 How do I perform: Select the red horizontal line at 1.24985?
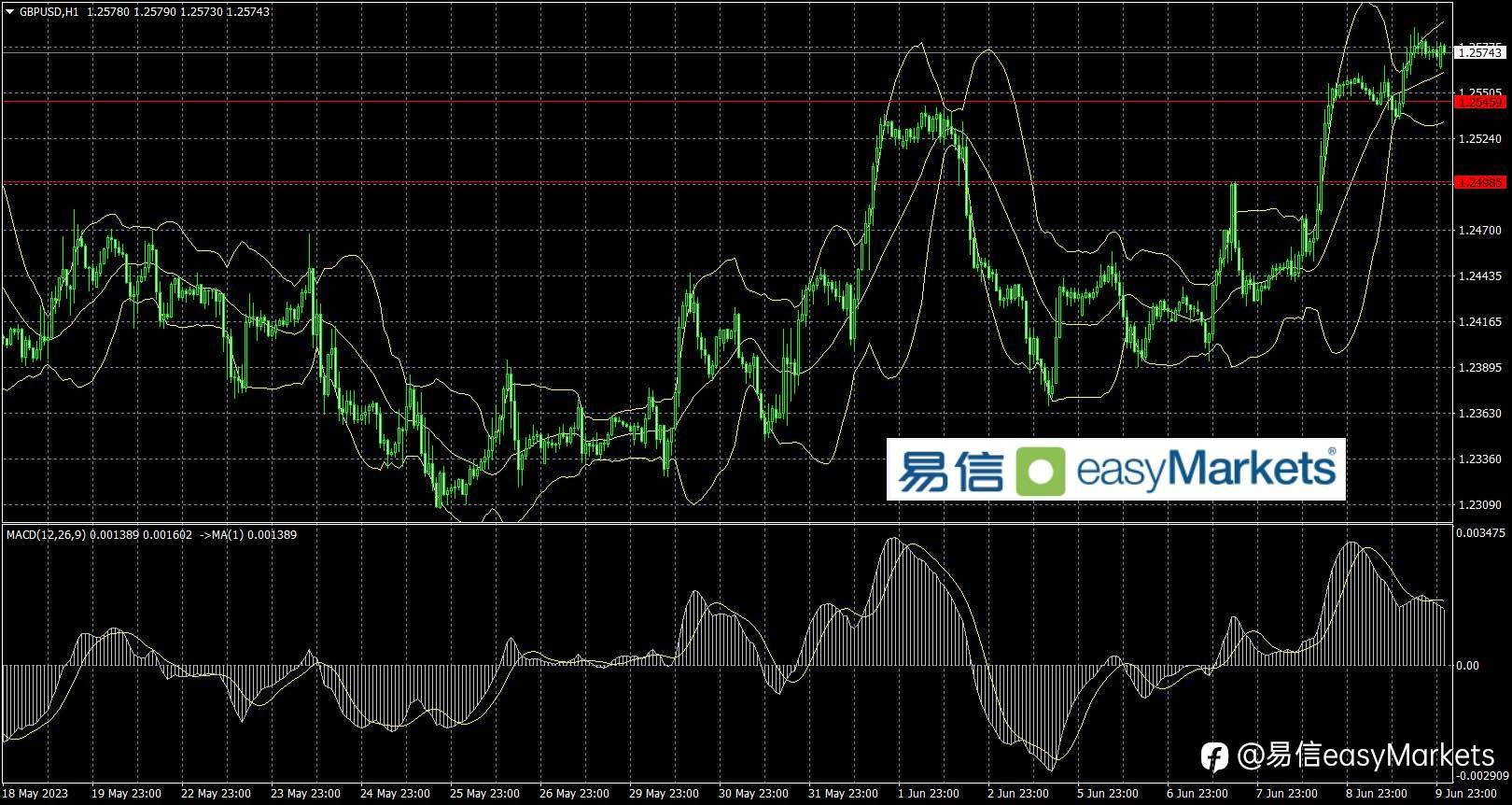726,182
